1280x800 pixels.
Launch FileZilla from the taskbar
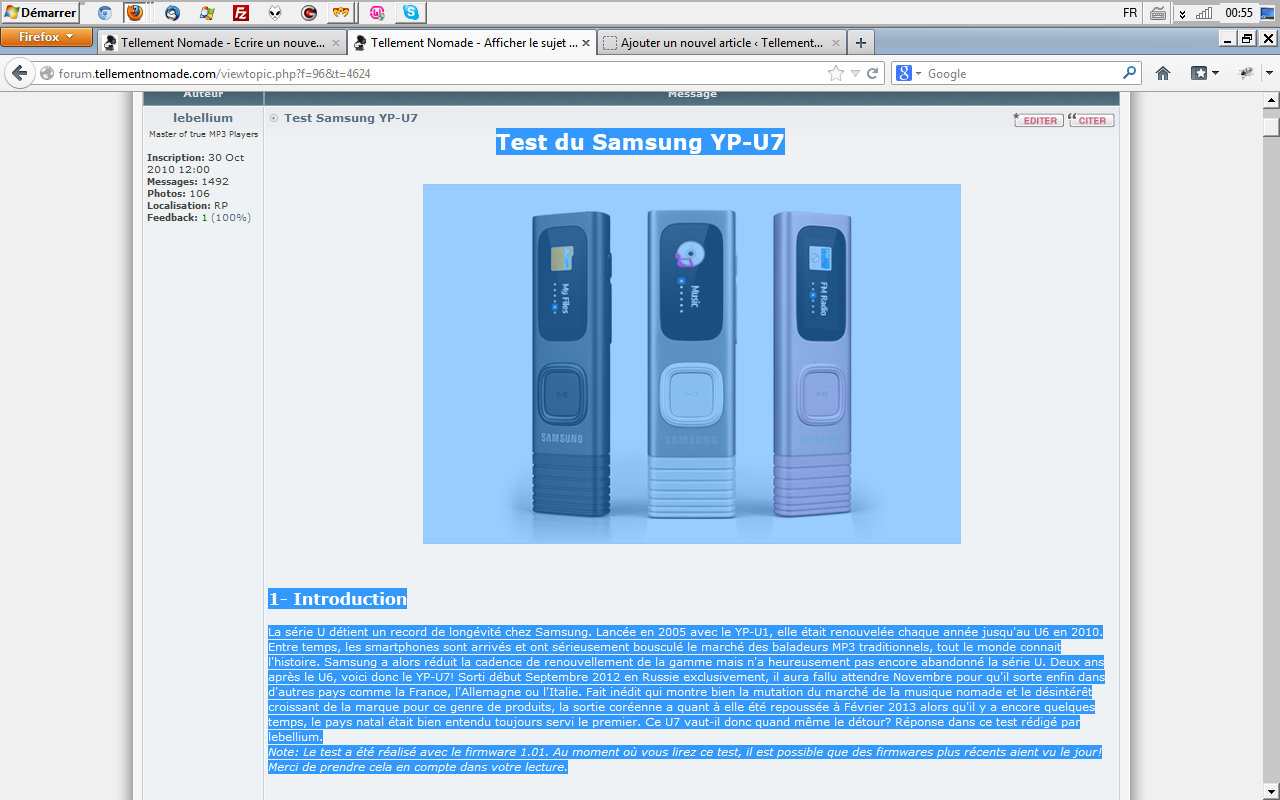pyautogui.click(x=241, y=13)
